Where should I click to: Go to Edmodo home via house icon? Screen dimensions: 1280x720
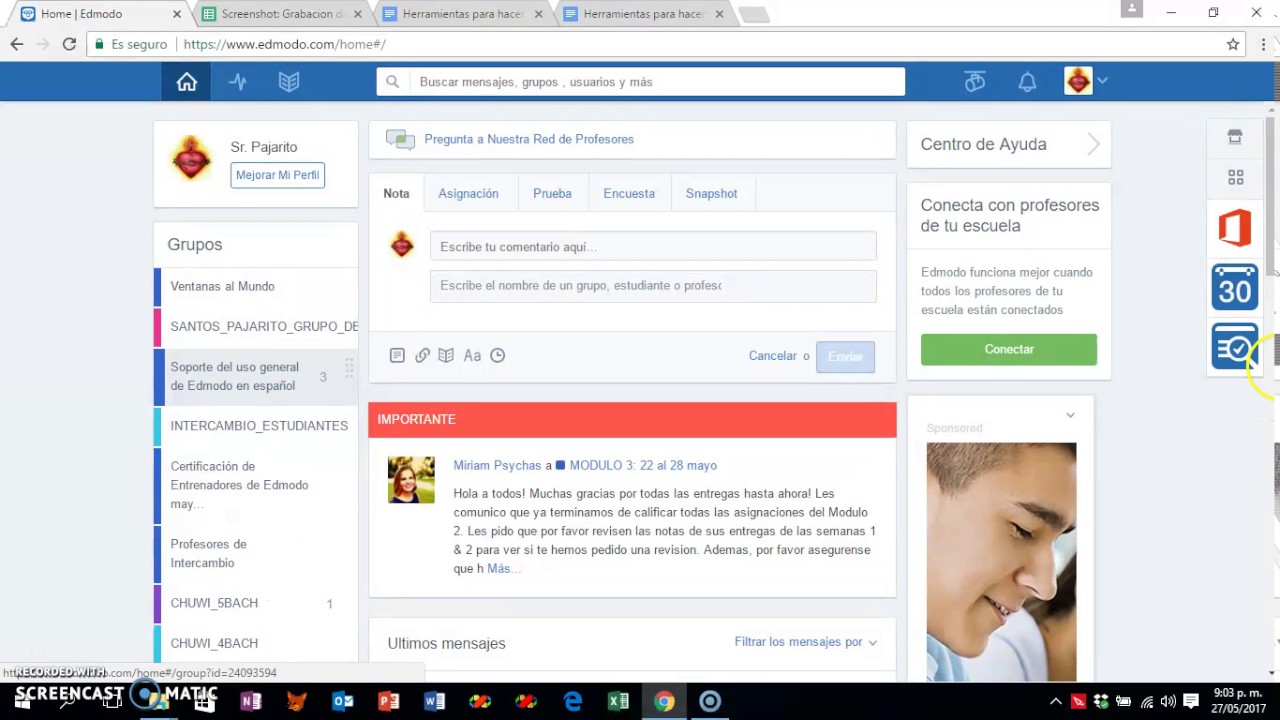187,82
